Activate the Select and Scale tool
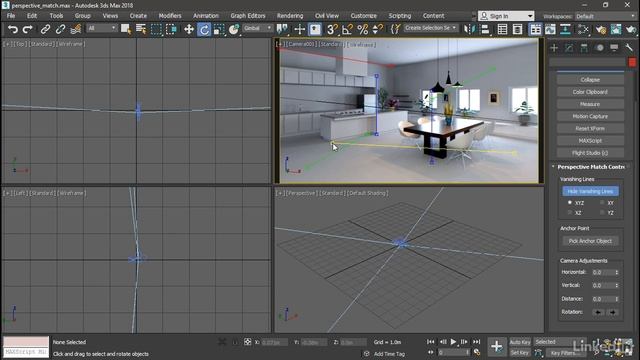 click(x=219, y=29)
